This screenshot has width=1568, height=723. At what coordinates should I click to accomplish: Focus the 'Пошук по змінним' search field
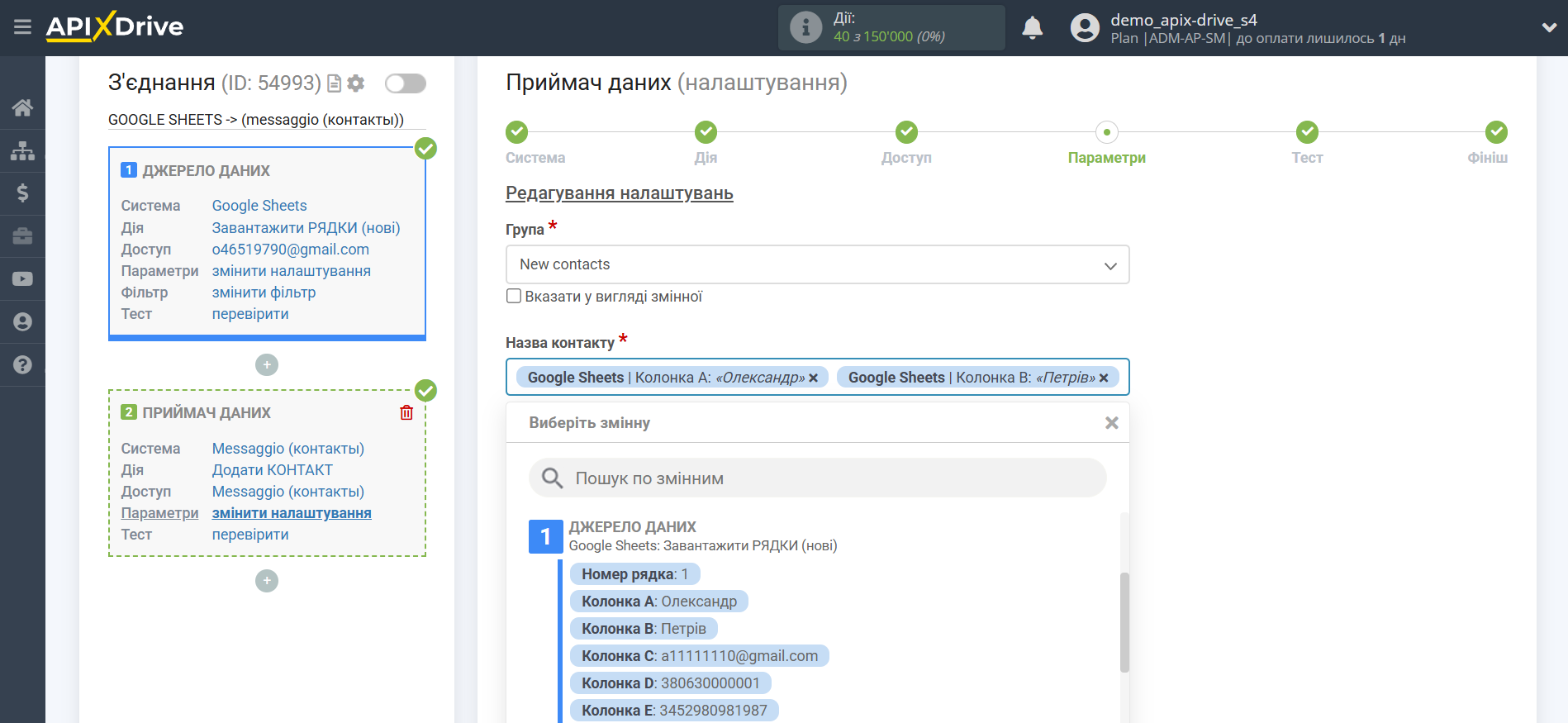[817, 478]
